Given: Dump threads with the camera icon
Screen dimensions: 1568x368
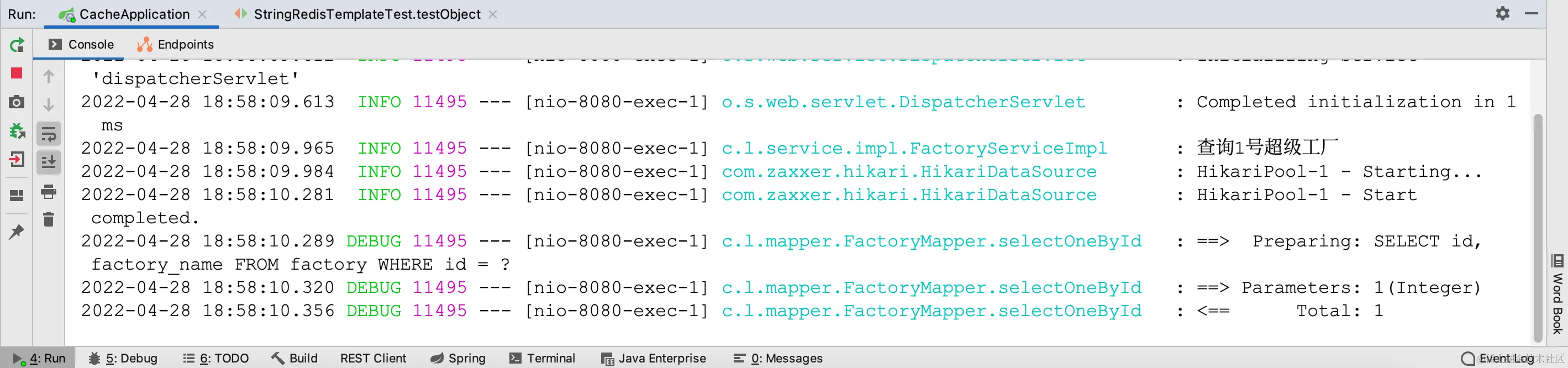Looking at the screenshot, I should (x=17, y=102).
